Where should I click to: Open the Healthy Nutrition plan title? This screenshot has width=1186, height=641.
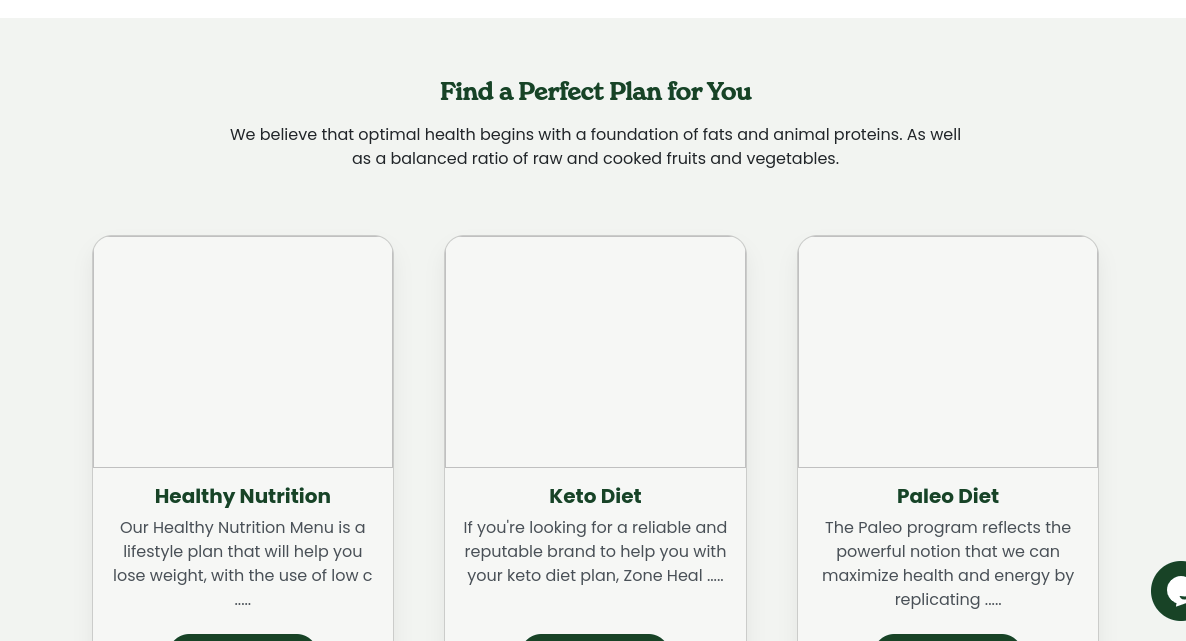243,496
